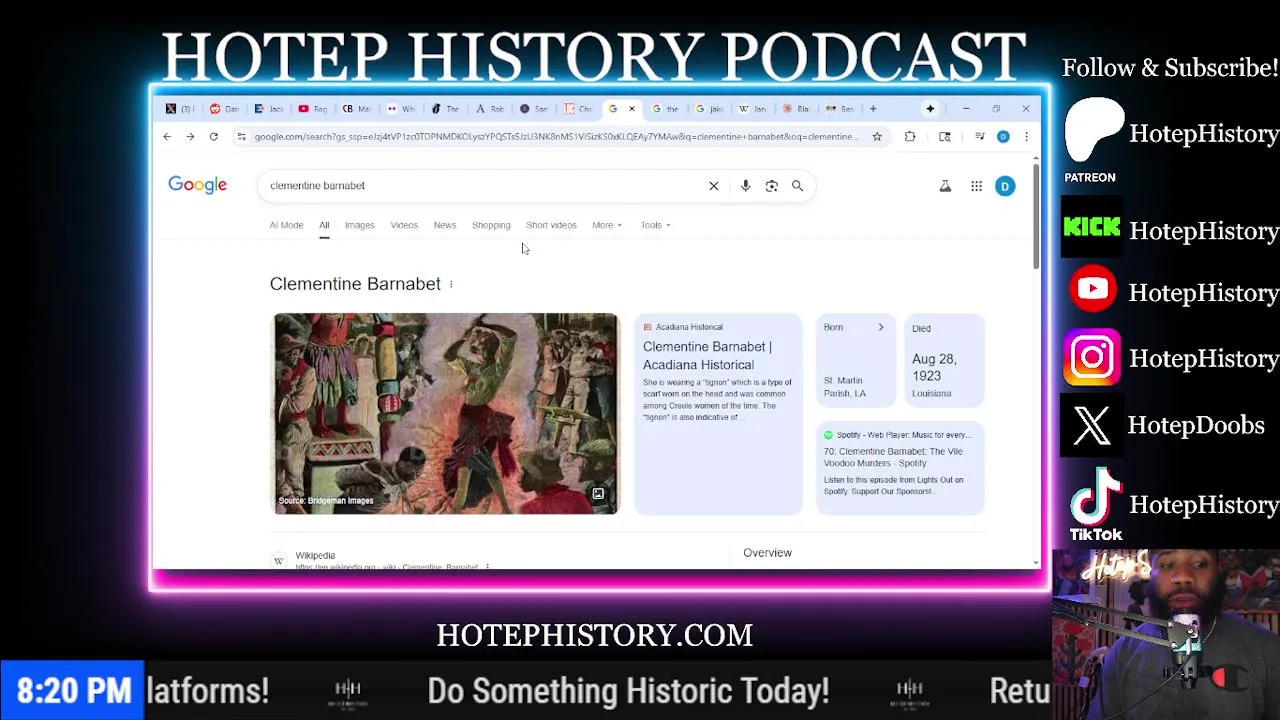Reload the Google results page
Screen dimensions: 1280x720
(x=213, y=137)
